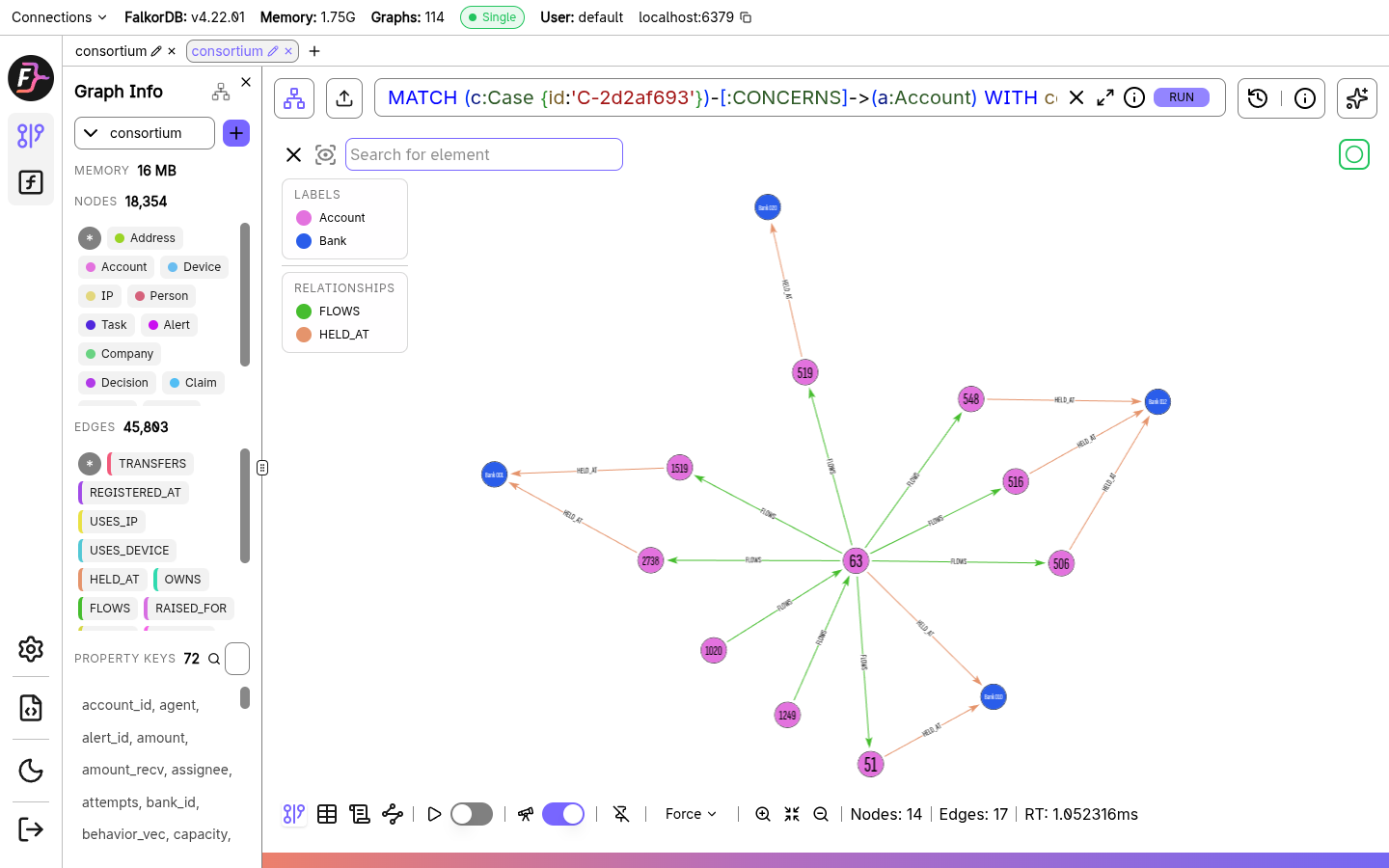The image size is (1389, 868).
Task: Click the Search for element field
Action: pyautogui.click(x=484, y=154)
